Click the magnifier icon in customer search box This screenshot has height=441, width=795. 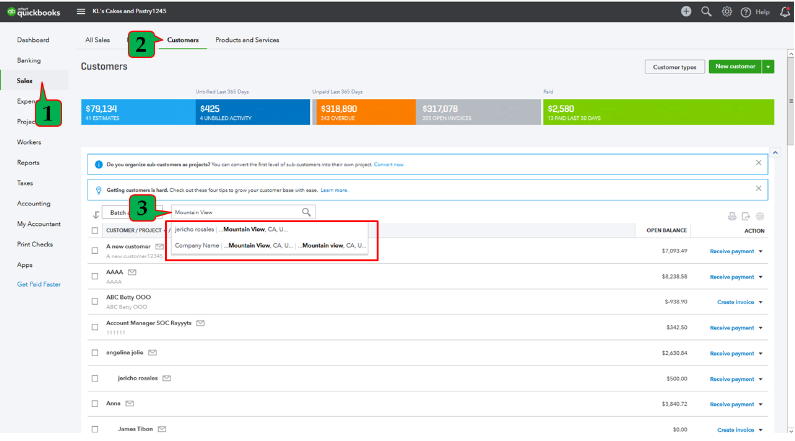tap(306, 212)
